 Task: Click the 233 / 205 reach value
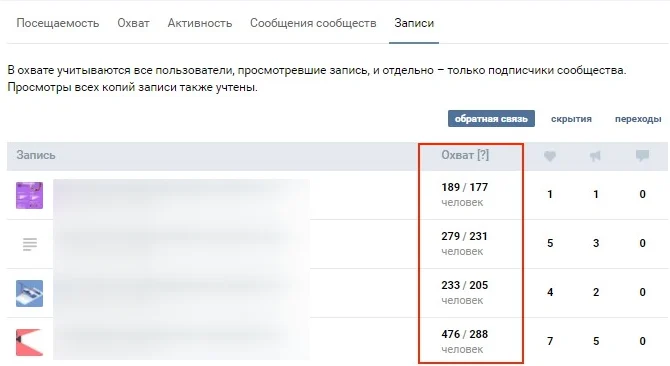(x=464, y=285)
